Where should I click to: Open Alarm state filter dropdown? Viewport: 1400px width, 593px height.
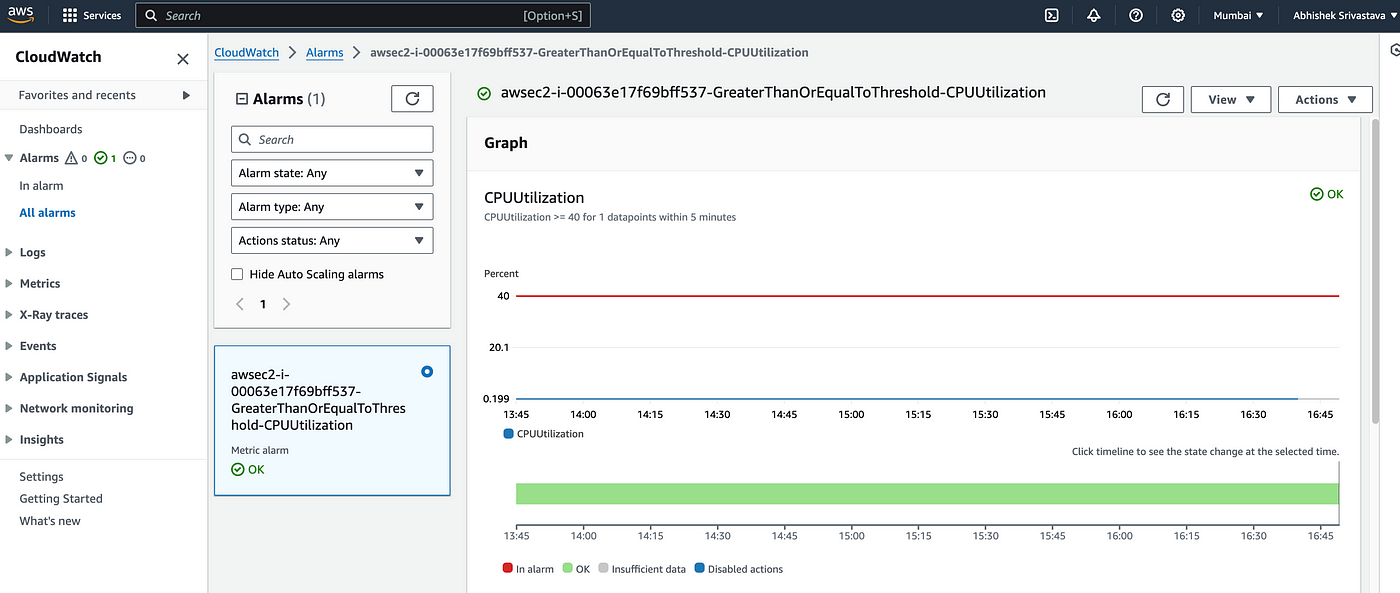click(332, 173)
